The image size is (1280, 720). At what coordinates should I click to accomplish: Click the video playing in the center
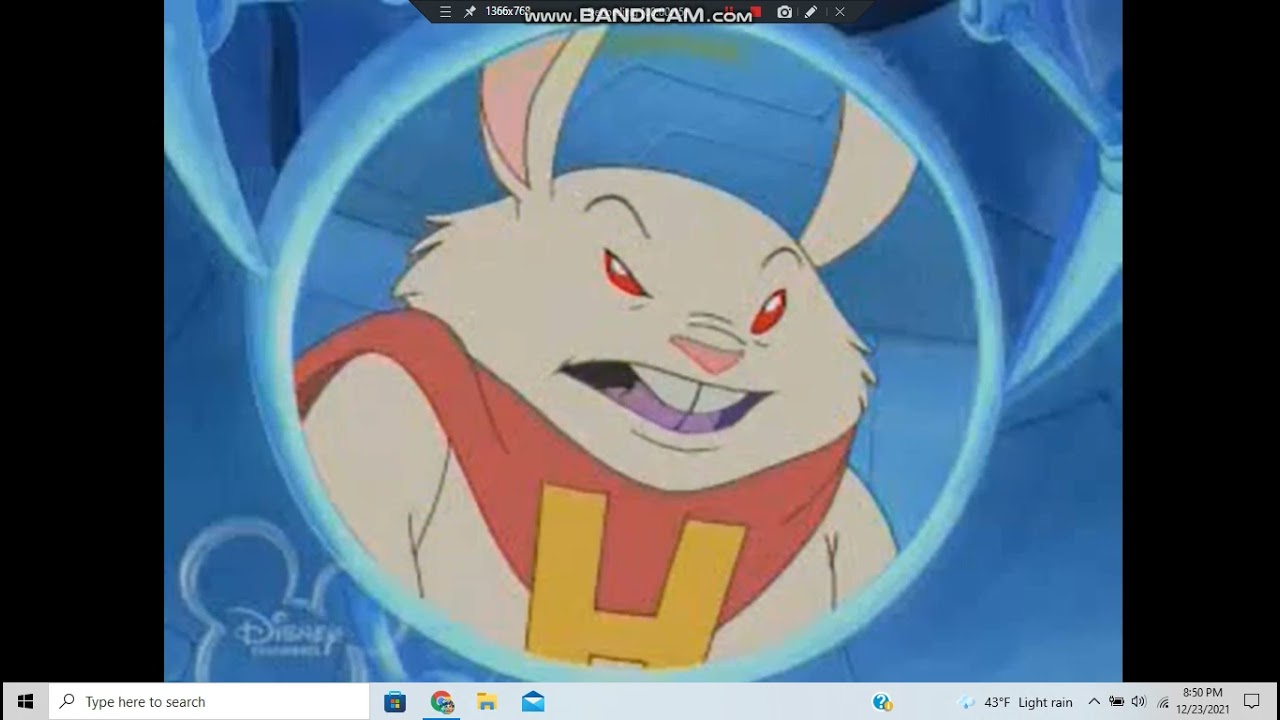(x=643, y=341)
